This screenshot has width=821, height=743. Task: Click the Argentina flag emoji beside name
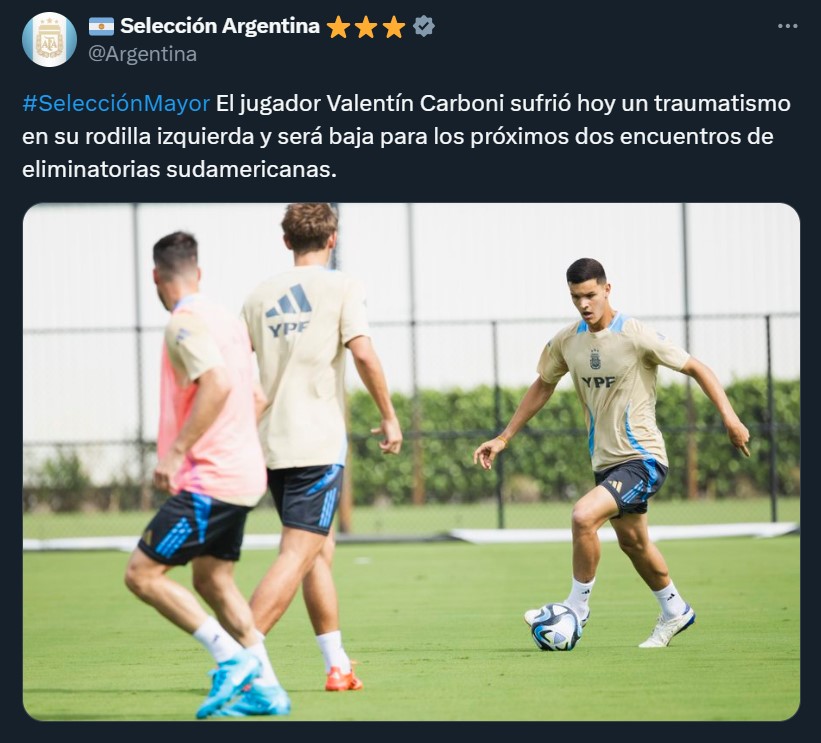(101, 26)
